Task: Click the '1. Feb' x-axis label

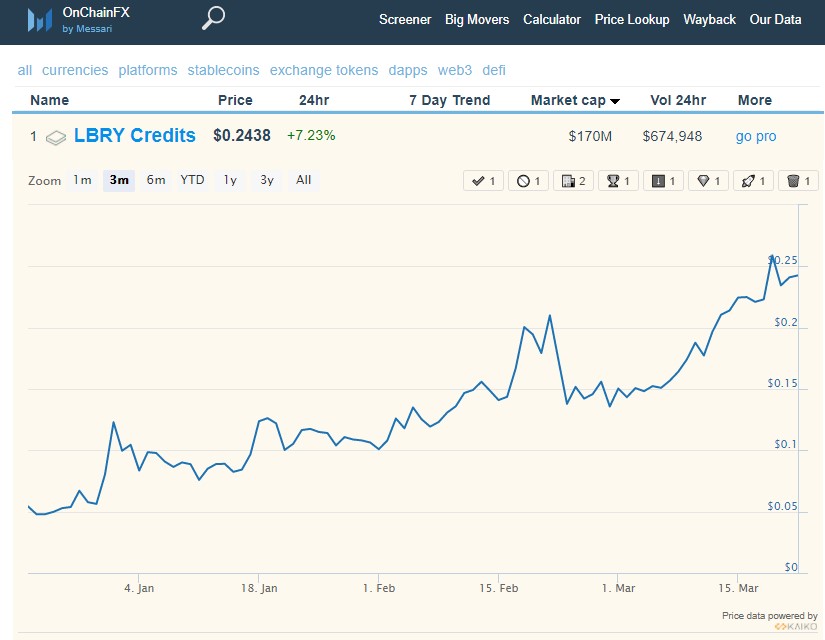Action: [379, 588]
